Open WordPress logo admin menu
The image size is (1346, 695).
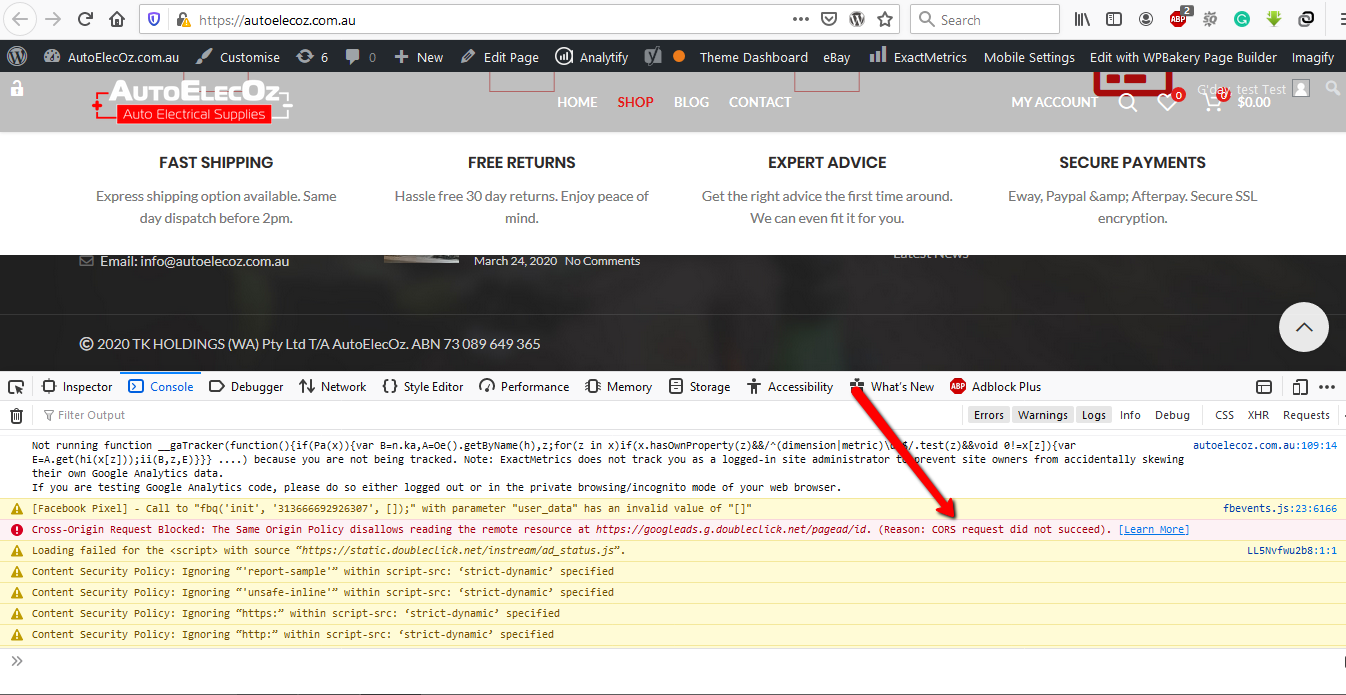click(x=17, y=57)
